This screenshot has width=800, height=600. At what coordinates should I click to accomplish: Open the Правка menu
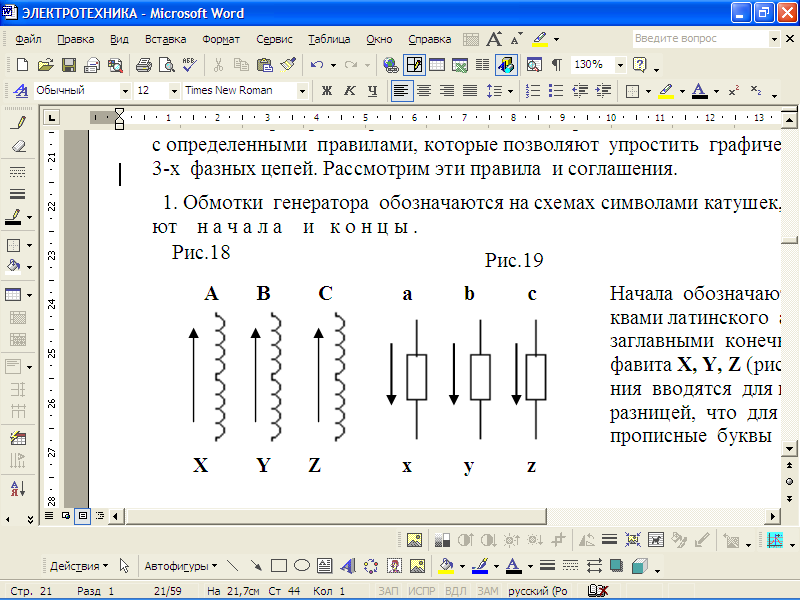pyautogui.click(x=76, y=39)
